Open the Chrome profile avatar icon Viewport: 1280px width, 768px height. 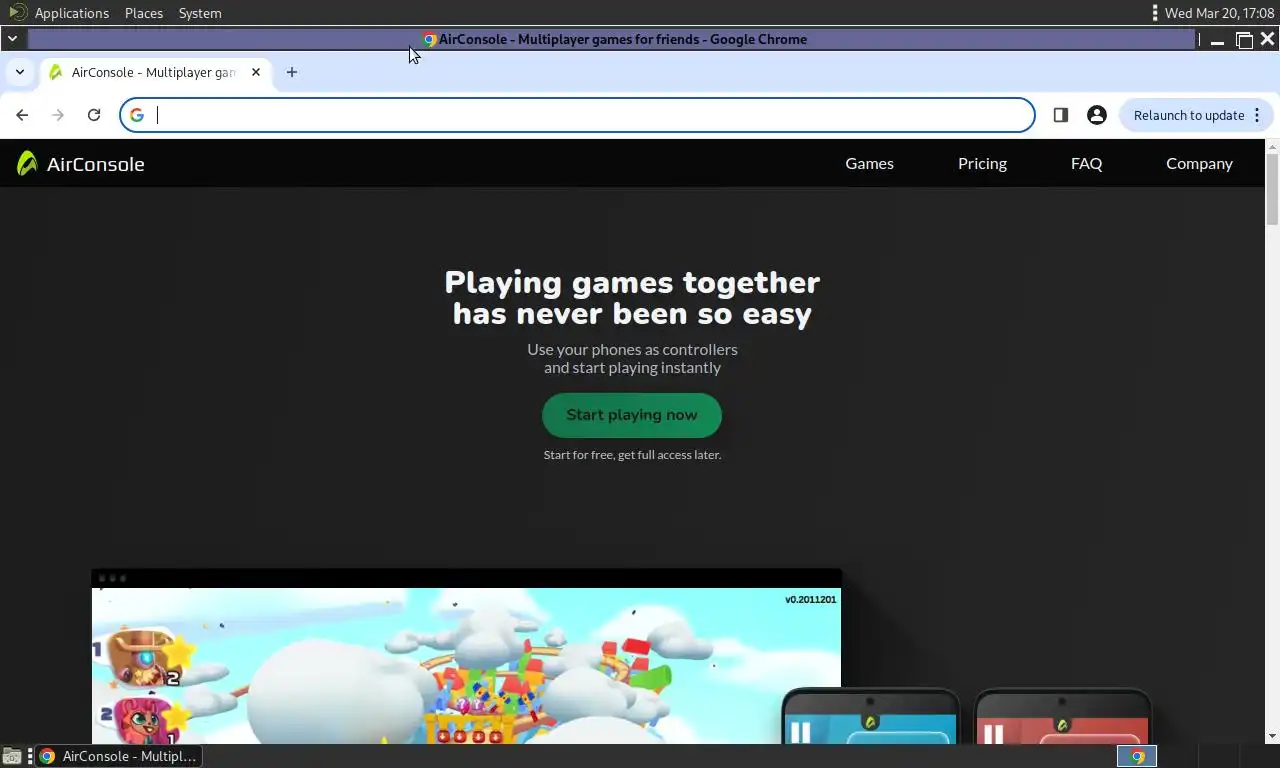[1097, 115]
